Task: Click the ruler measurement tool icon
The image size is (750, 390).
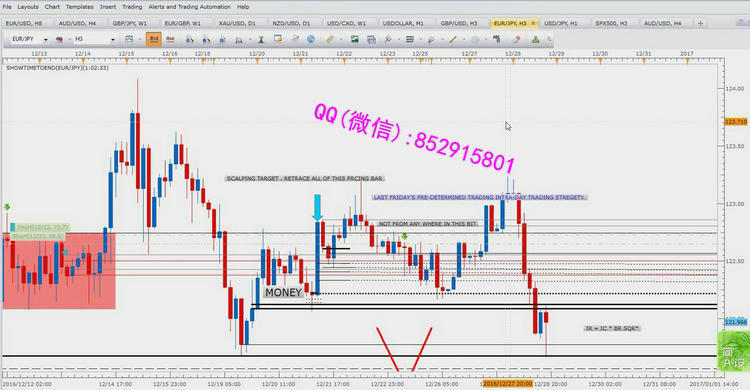Action: 330,39
